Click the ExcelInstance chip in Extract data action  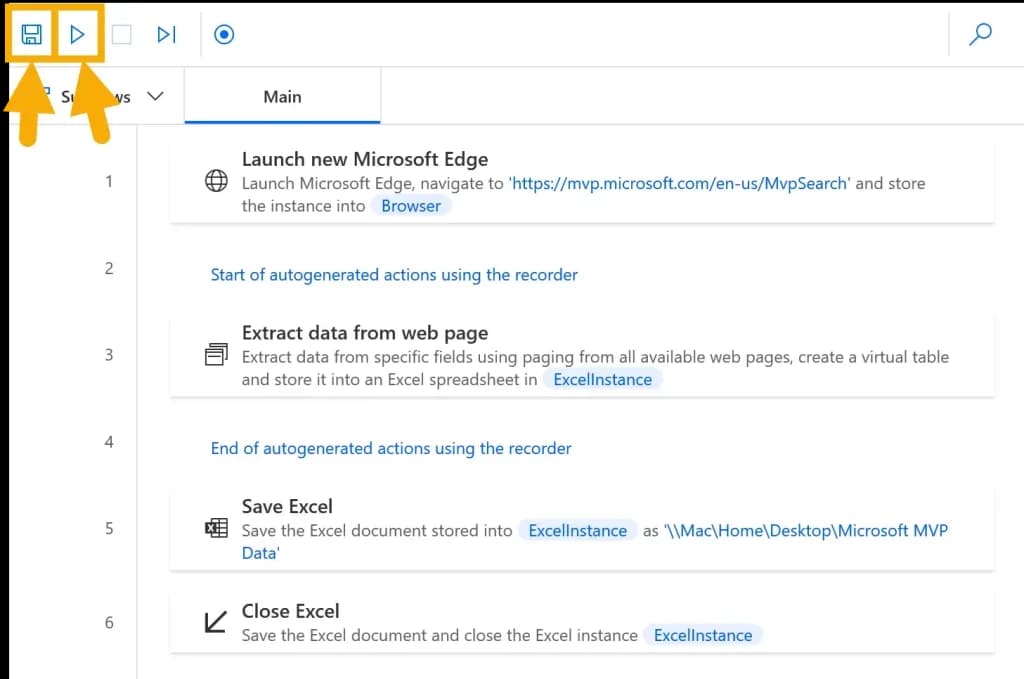pos(602,379)
